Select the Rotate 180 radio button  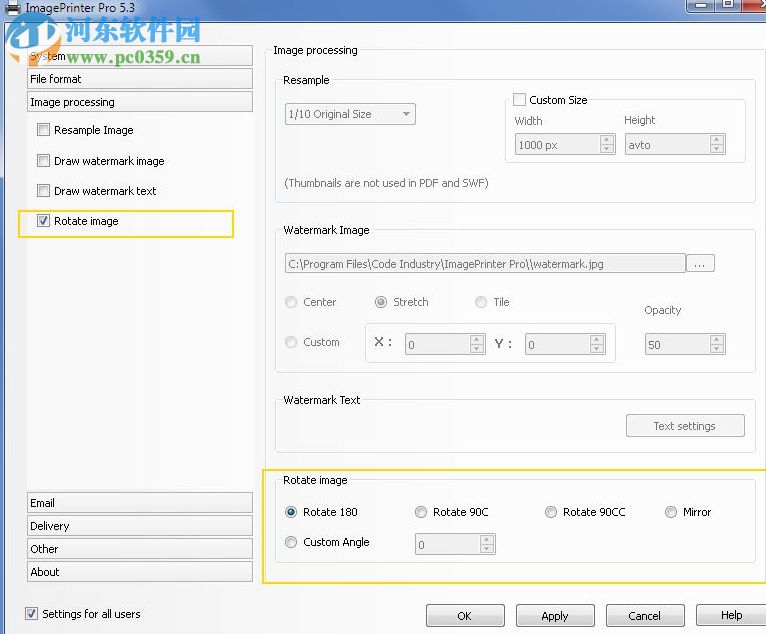coord(291,512)
